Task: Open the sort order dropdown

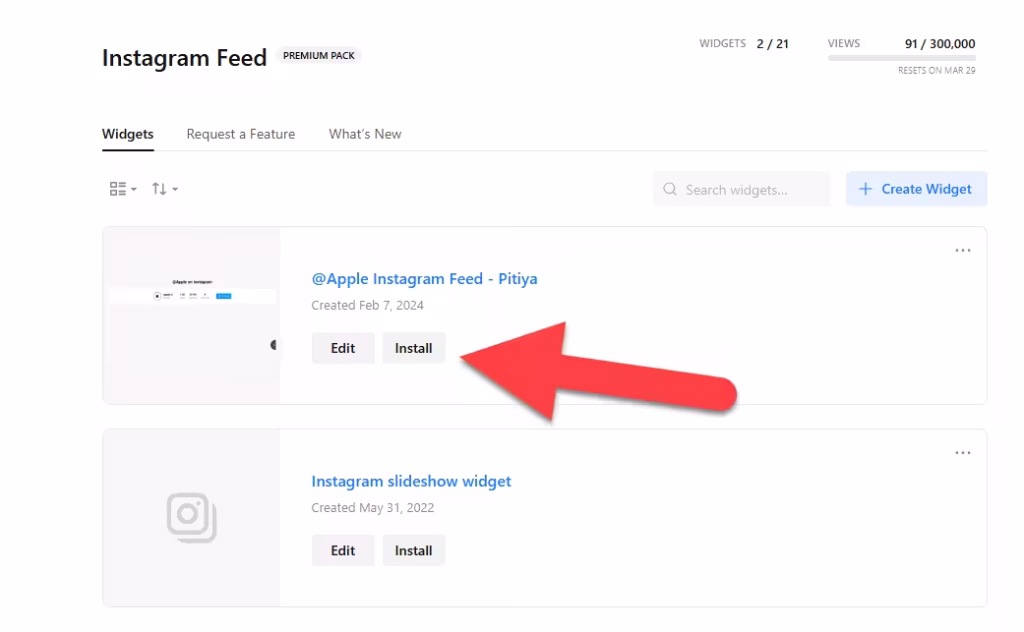Action: click(165, 189)
